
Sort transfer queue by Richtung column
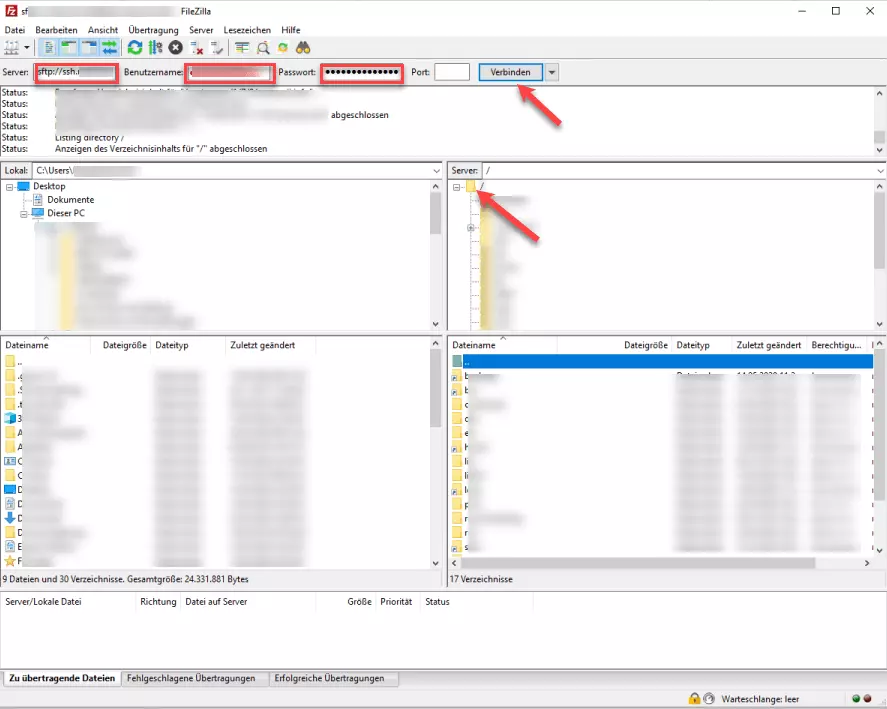[x=158, y=602]
